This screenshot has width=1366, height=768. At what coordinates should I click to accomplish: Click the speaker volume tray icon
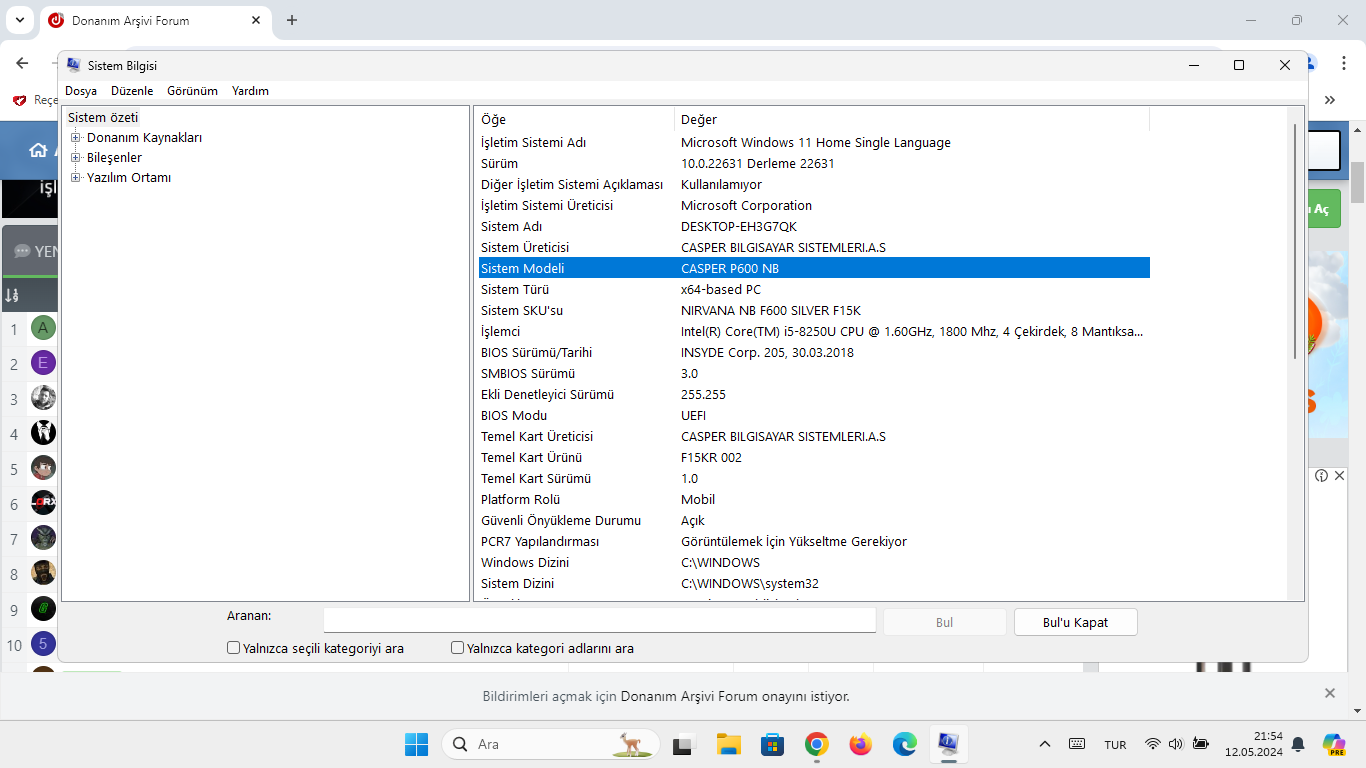(x=1176, y=744)
